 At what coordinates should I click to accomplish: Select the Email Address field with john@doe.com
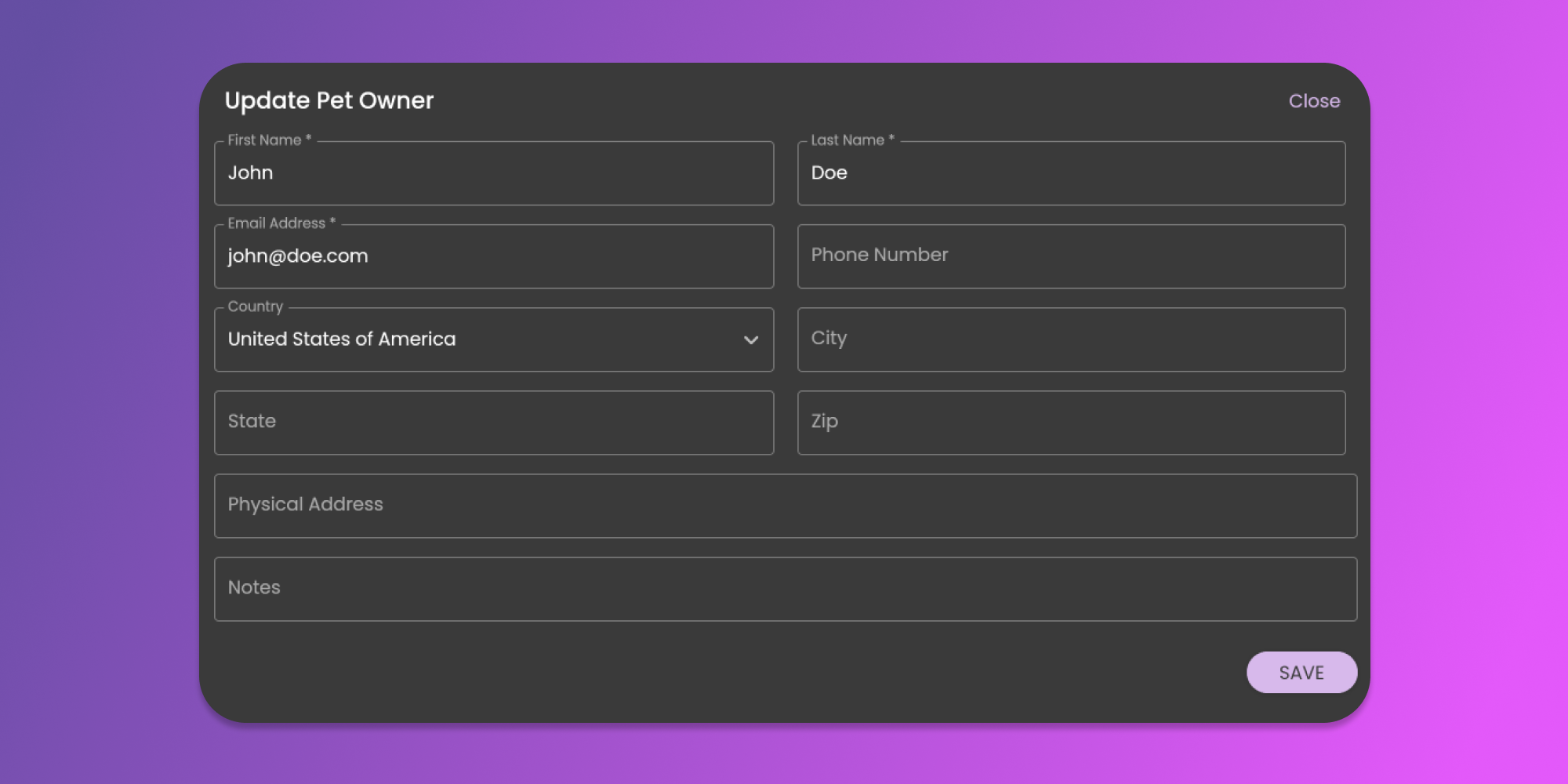(494, 256)
